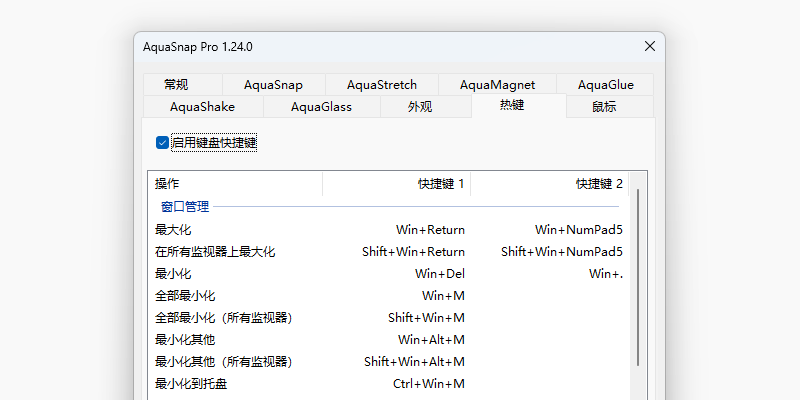Close the AquaSnap Pro settings window

pos(649,46)
